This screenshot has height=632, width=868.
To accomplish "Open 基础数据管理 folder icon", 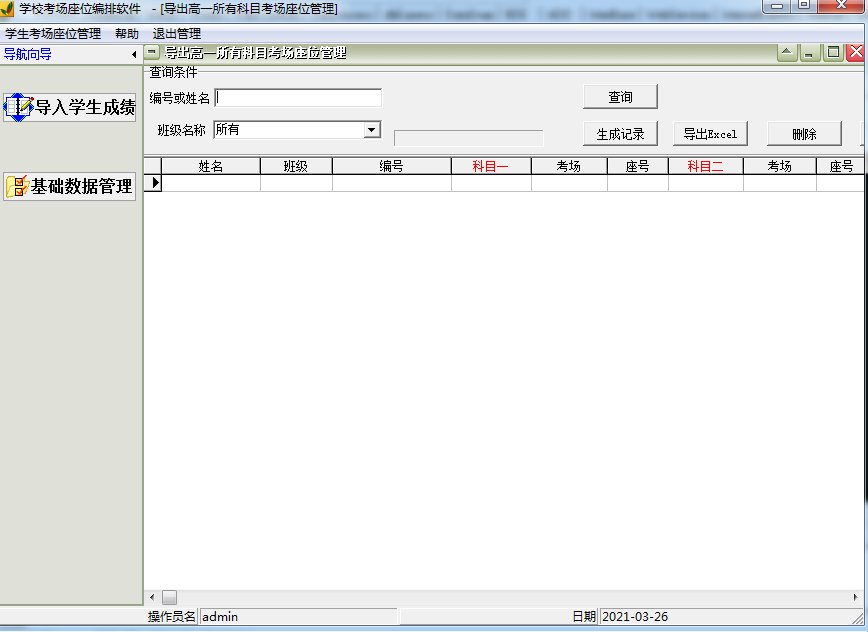I will pos(17,187).
